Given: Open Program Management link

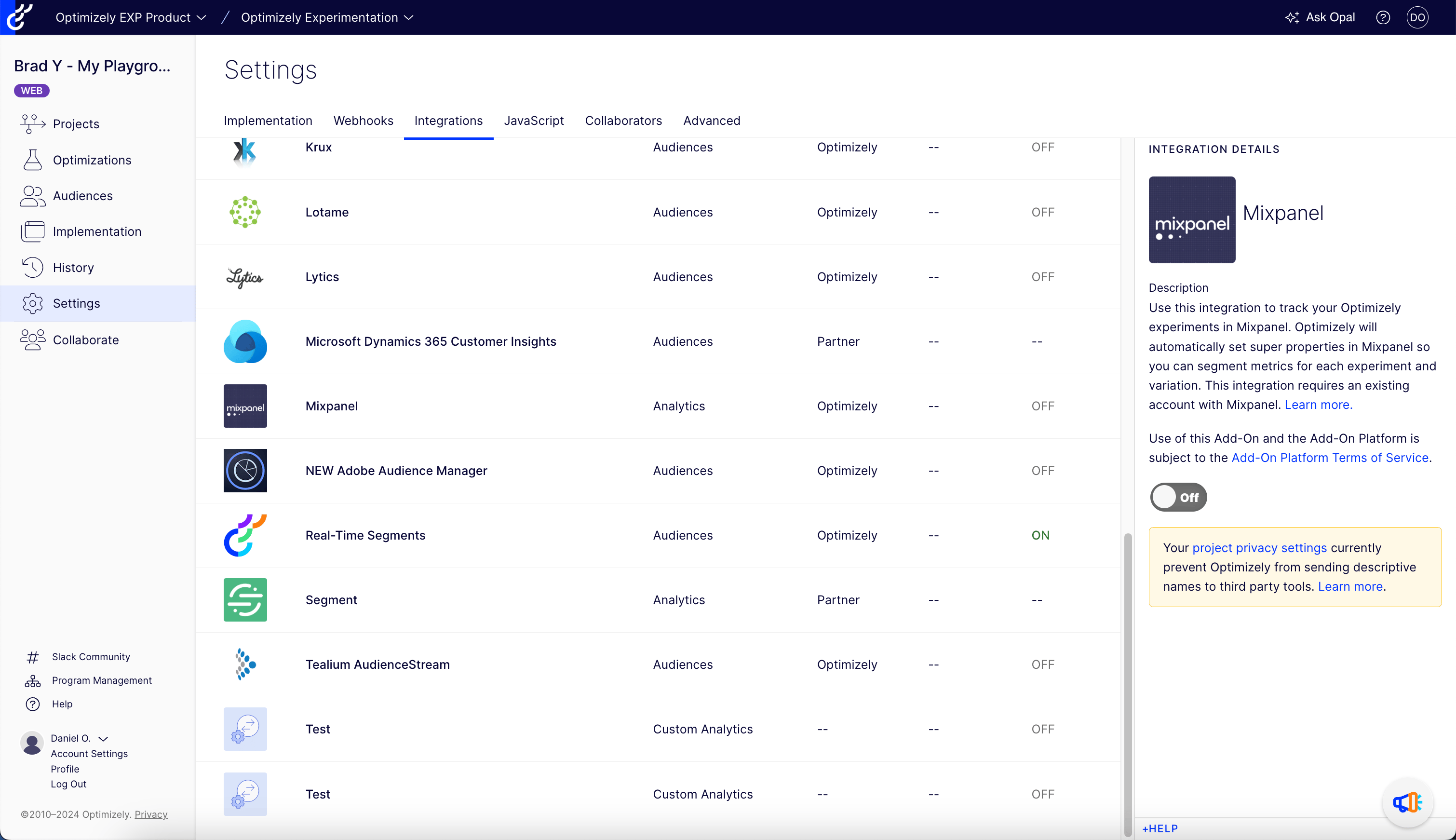Looking at the screenshot, I should 102,680.
